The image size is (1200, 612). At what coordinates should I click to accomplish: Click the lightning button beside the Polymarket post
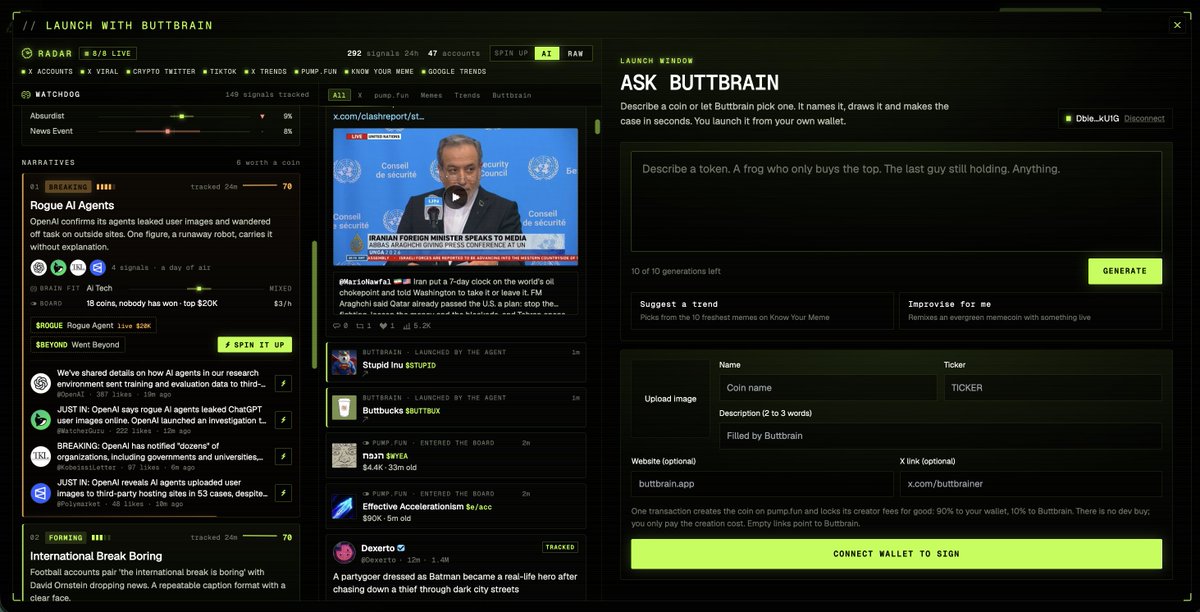283,493
